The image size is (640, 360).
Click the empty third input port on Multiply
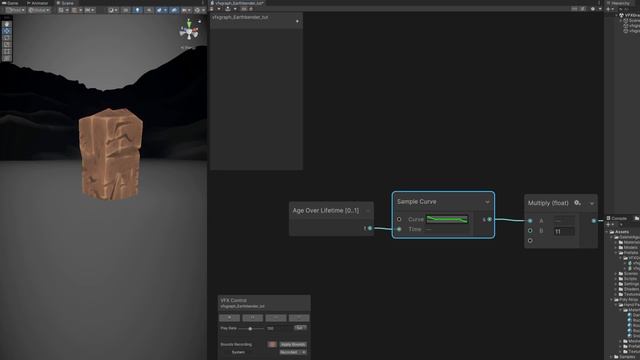pos(530,241)
